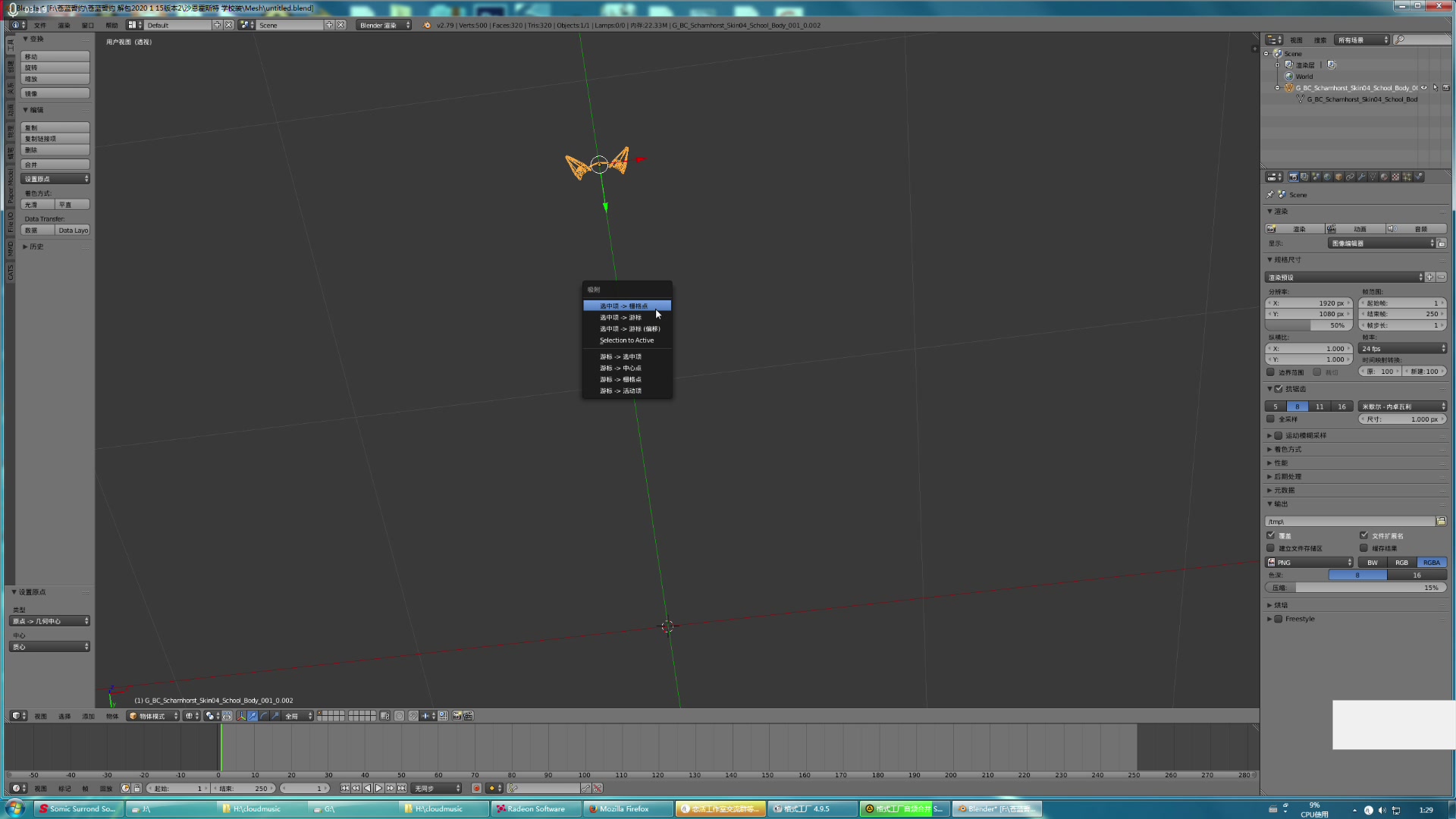Toggle visibility eye of G_BC_Scharnhorst object
The width and height of the screenshot is (1456, 819).
tap(1423, 88)
